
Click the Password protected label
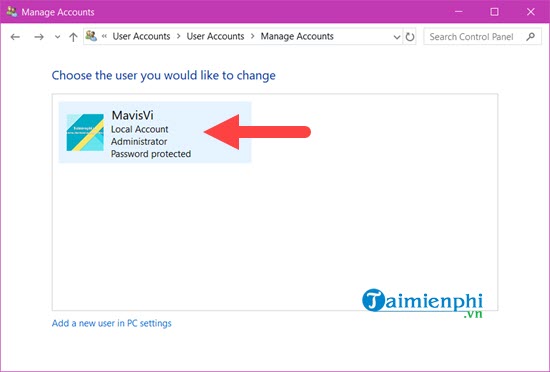click(151, 154)
